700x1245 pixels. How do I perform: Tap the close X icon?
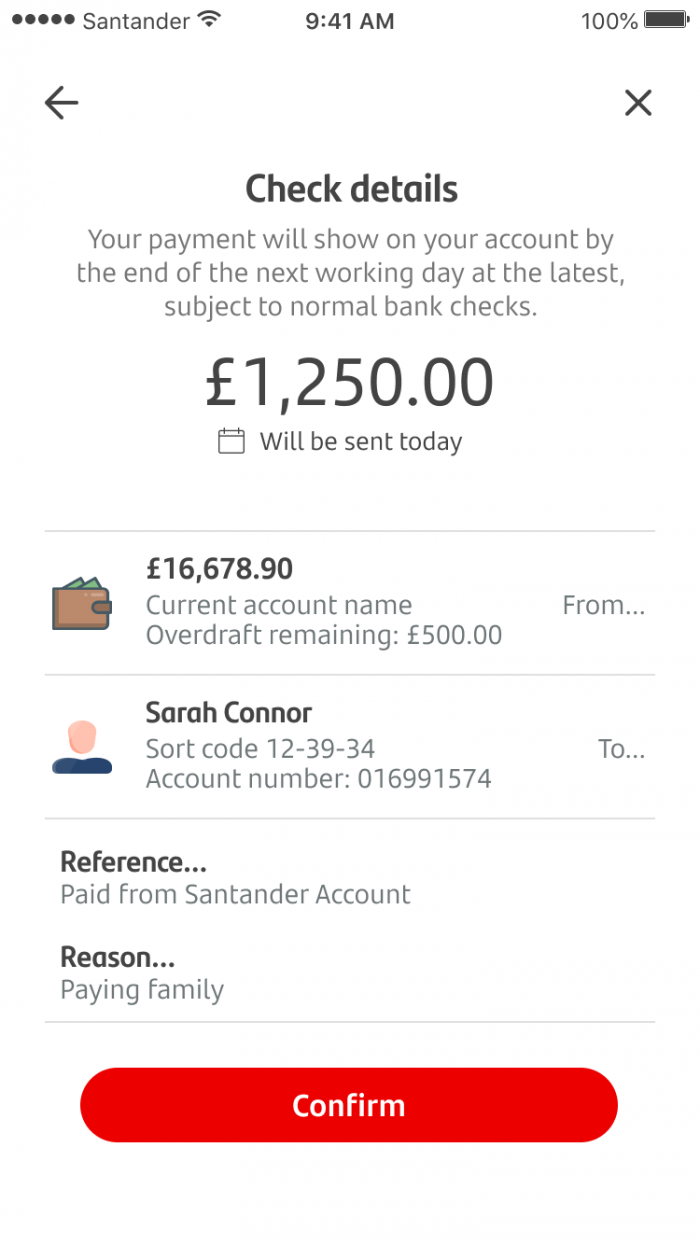(x=638, y=102)
